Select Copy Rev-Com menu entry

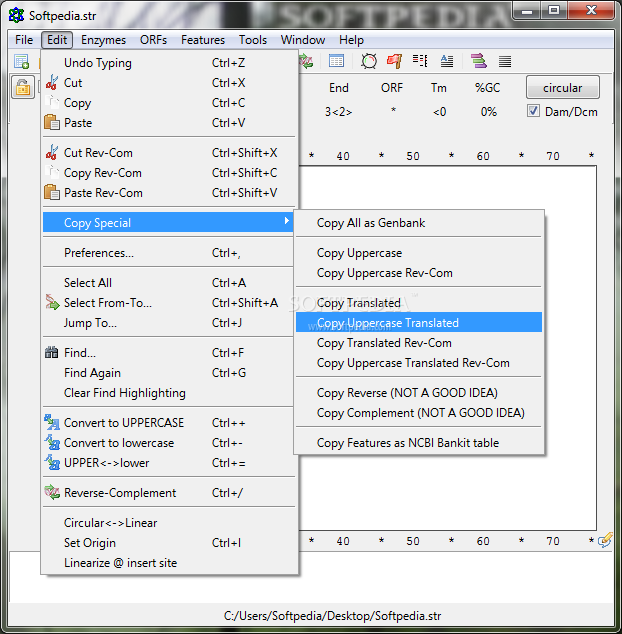pos(169,173)
